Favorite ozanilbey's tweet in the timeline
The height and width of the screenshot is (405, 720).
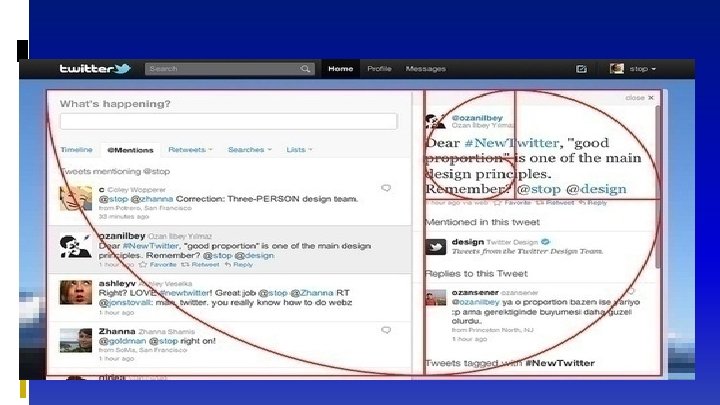point(163,264)
